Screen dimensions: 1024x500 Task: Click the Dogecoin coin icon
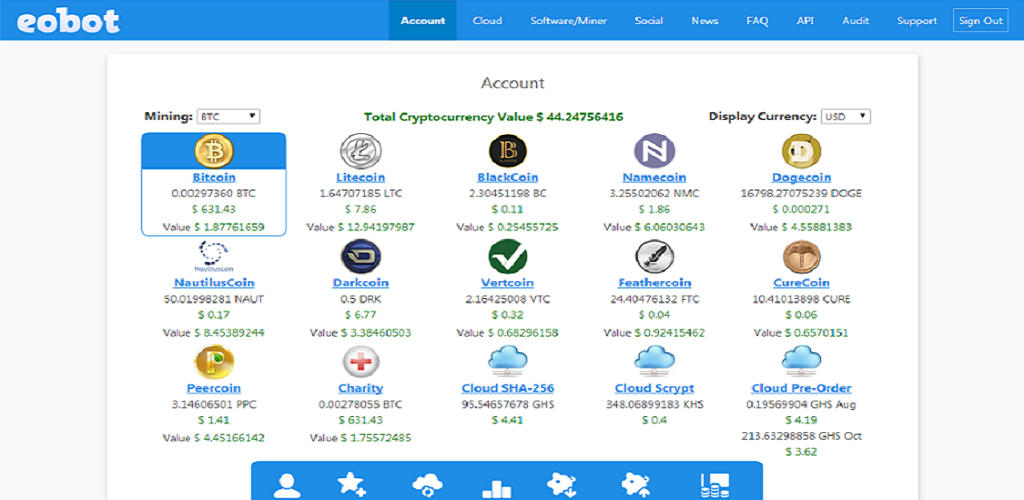pos(801,151)
